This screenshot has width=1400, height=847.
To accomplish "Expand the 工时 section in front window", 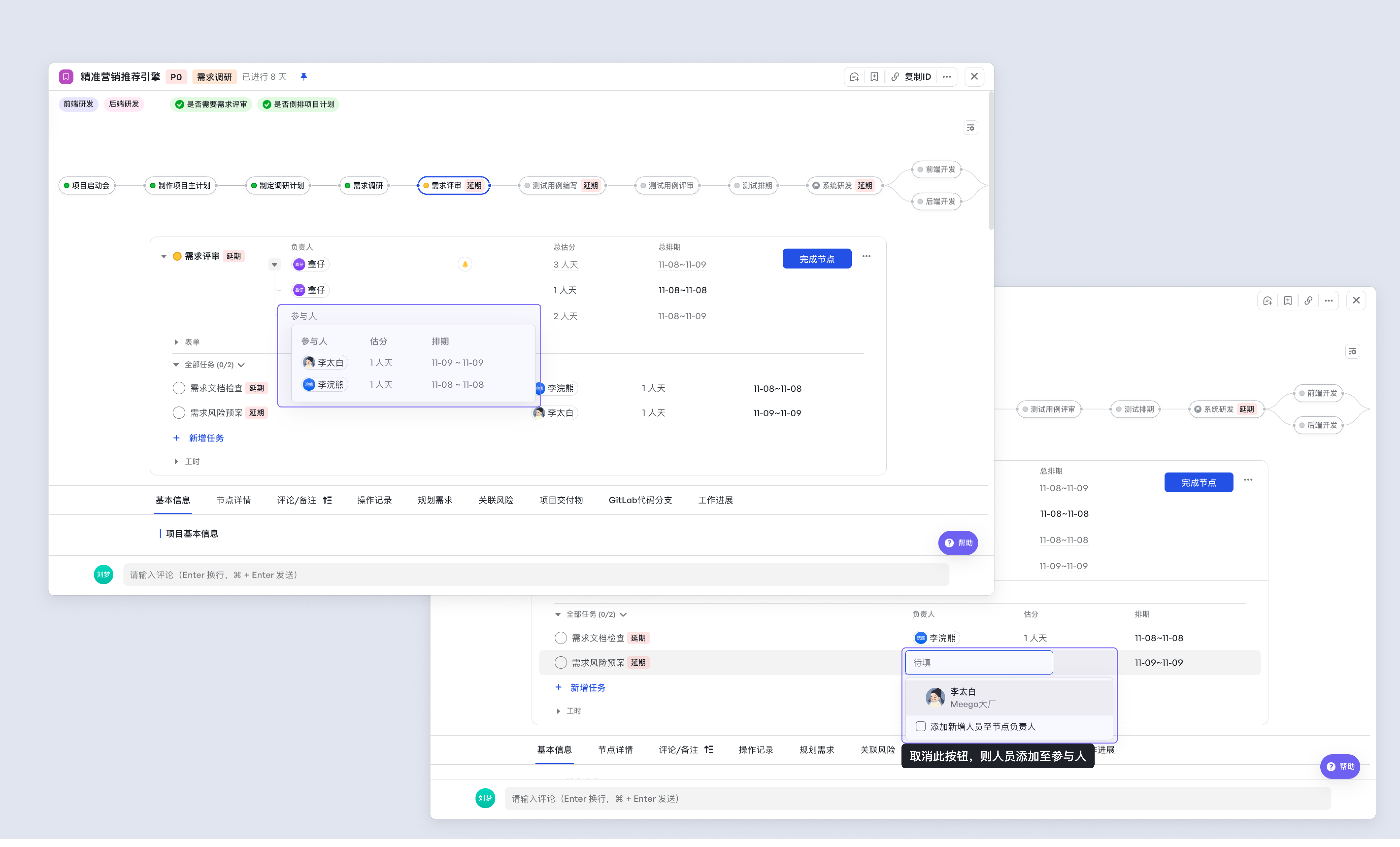I will pyautogui.click(x=176, y=462).
